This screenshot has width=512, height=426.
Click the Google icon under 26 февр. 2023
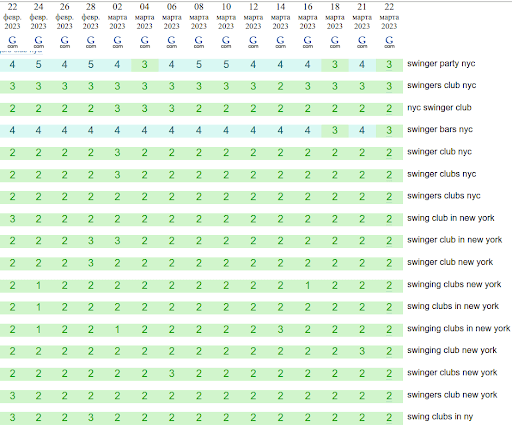tap(65, 42)
